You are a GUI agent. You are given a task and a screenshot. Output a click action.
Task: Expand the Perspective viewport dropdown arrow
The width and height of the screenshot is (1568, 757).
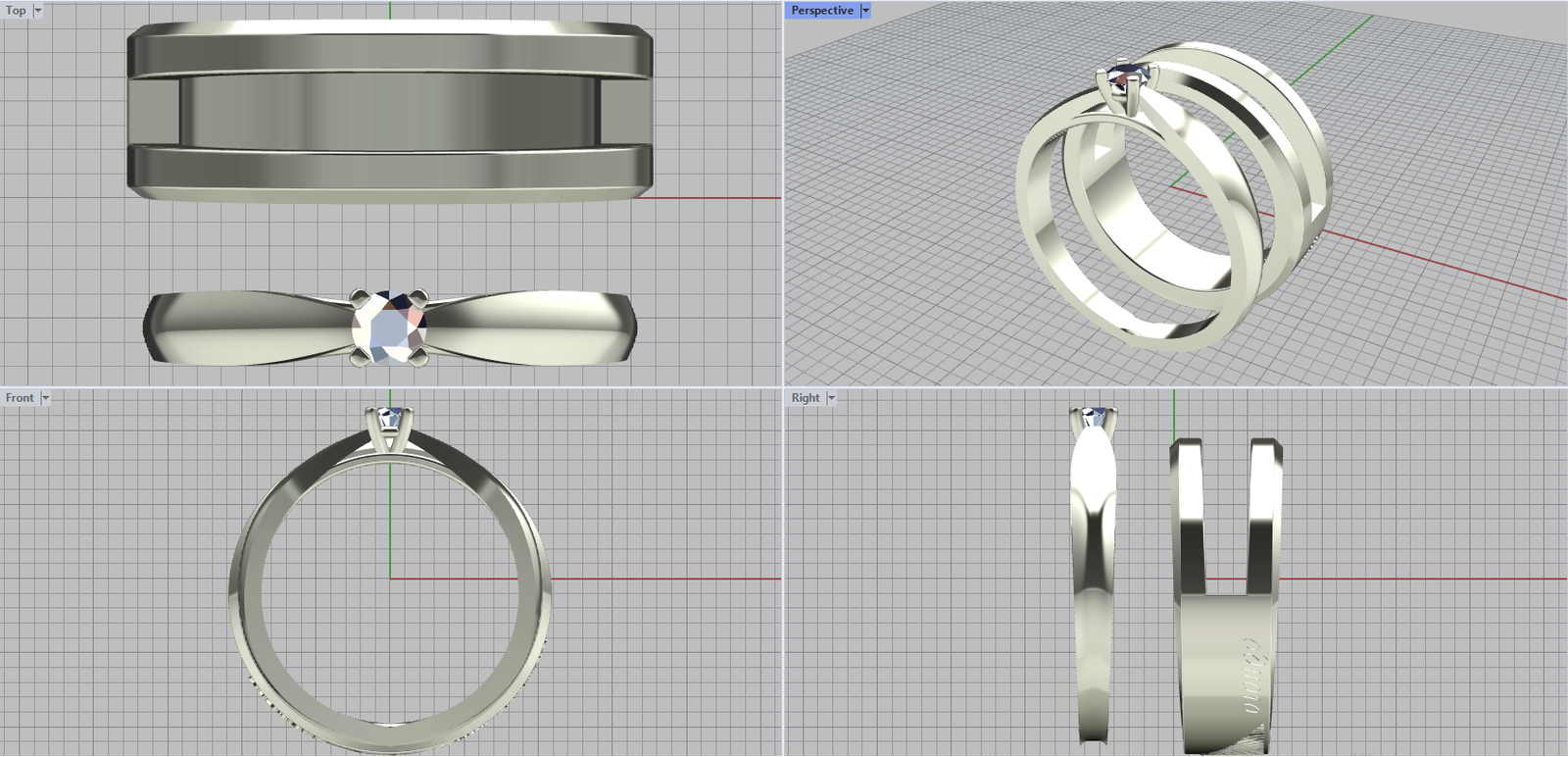865,11
